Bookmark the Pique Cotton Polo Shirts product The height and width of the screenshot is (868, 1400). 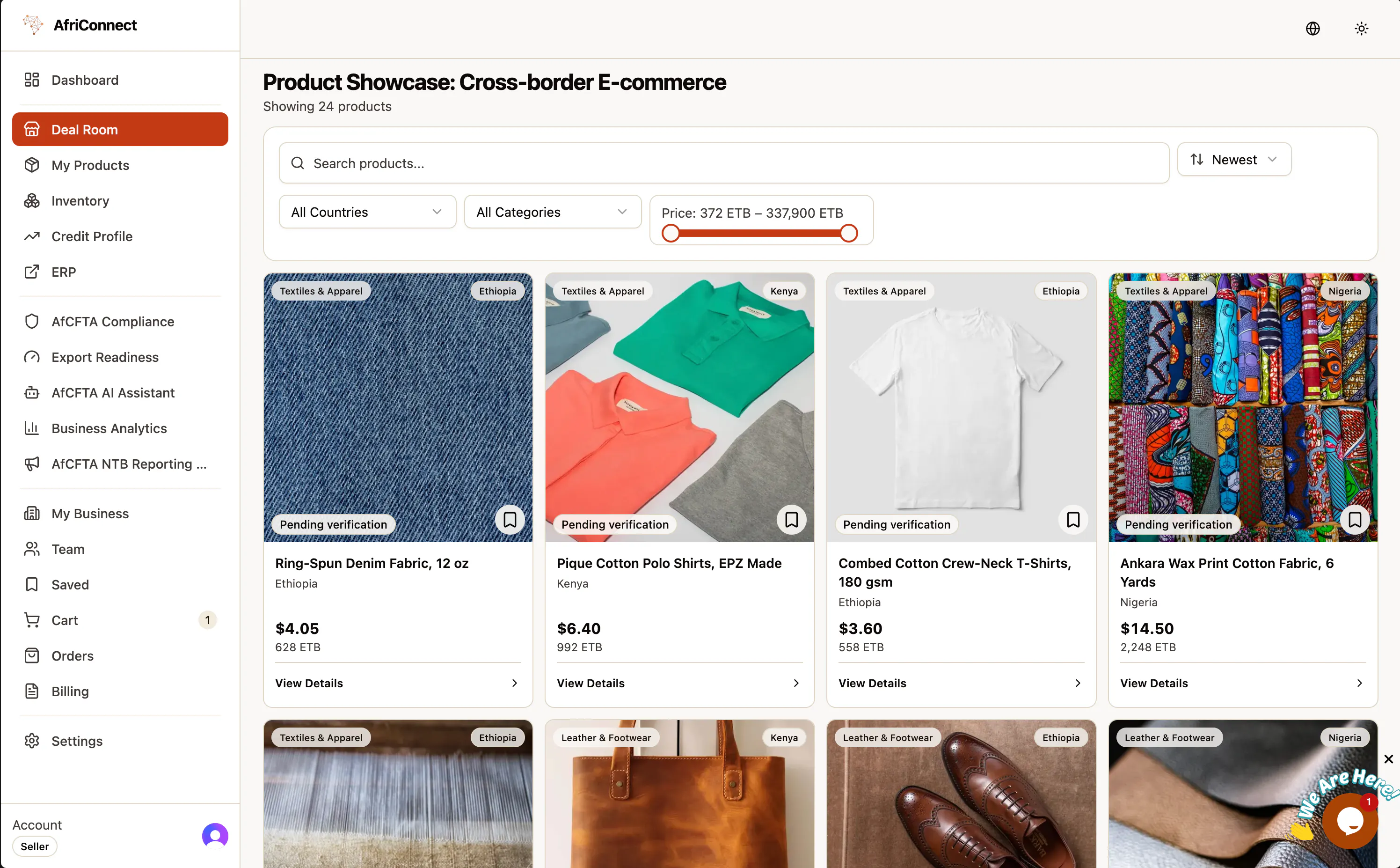point(791,520)
